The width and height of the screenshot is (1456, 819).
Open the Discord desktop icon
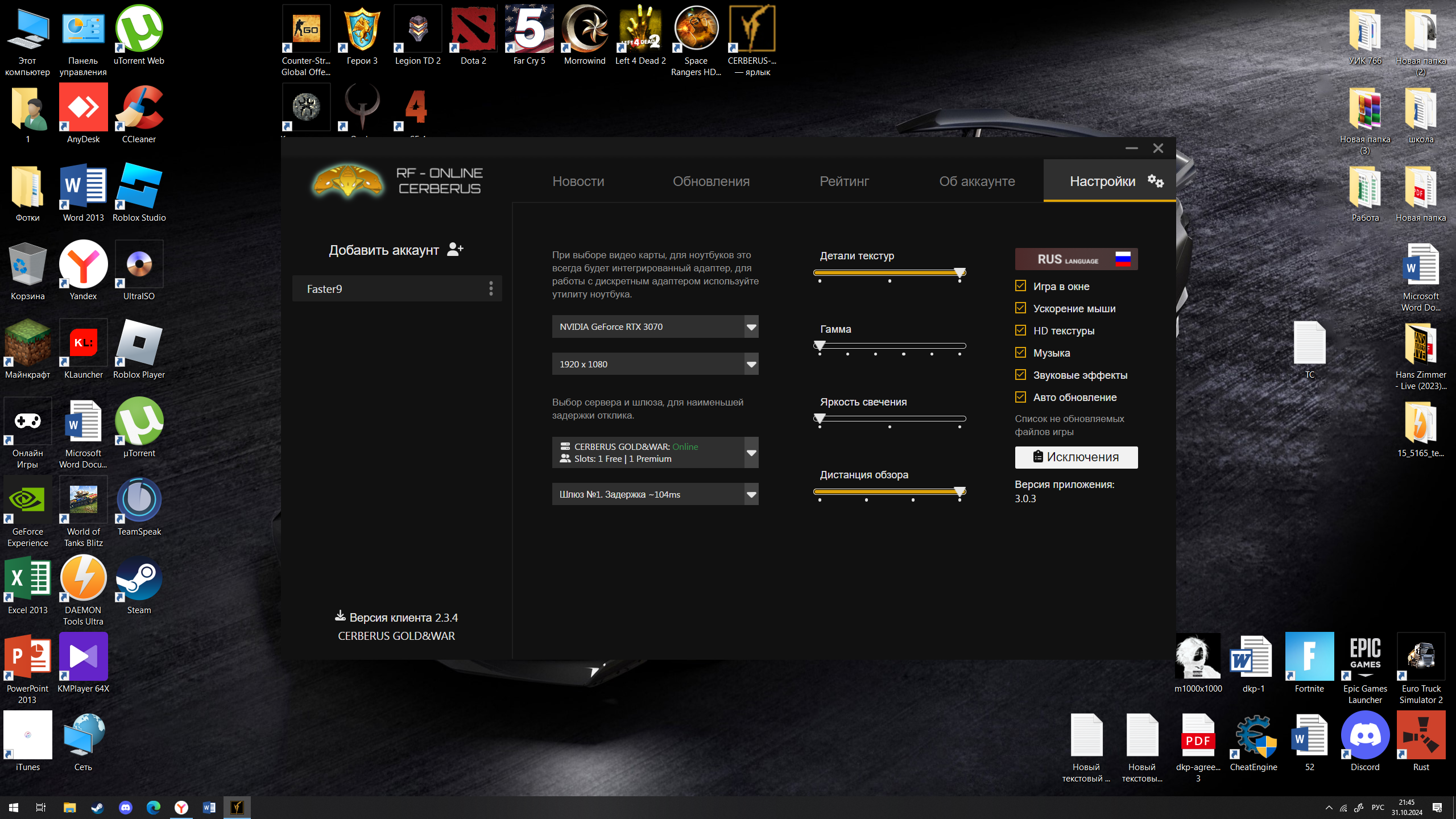[x=1365, y=742]
